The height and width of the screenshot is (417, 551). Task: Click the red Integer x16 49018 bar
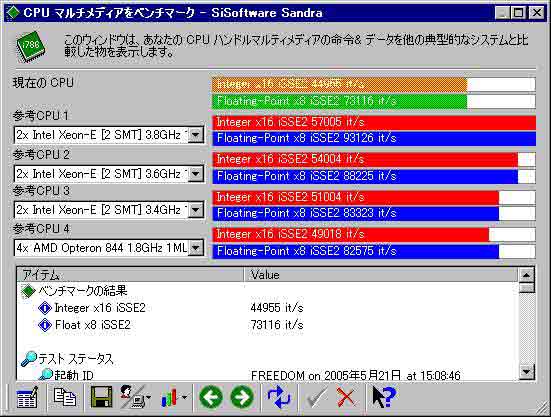pyautogui.click(x=351, y=234)
